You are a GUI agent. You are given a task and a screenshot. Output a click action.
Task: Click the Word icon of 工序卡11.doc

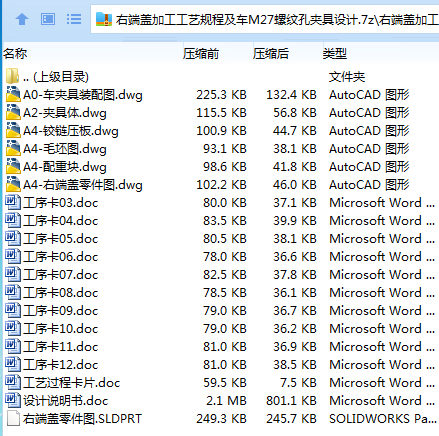point(13,346)
